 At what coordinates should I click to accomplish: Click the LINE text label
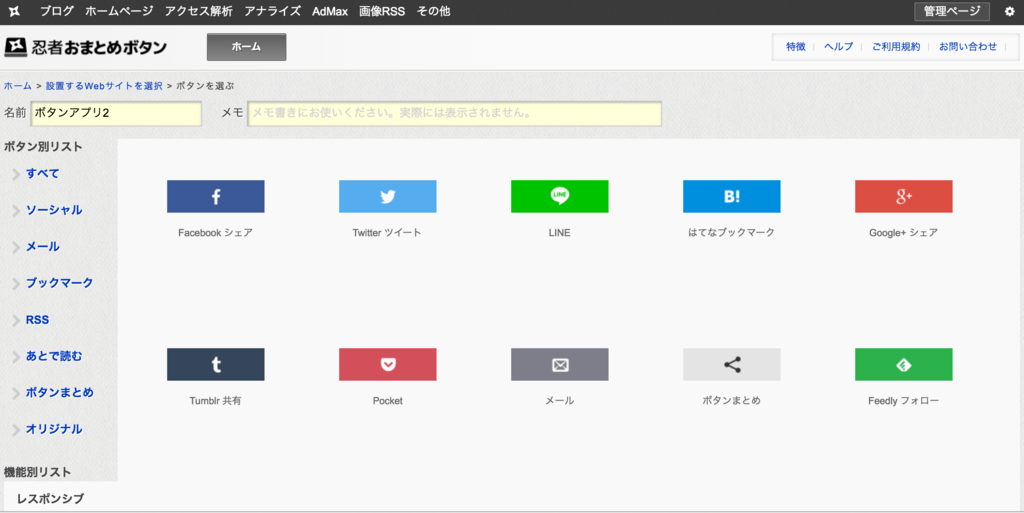pyautogui.click(x=560, y=232)
